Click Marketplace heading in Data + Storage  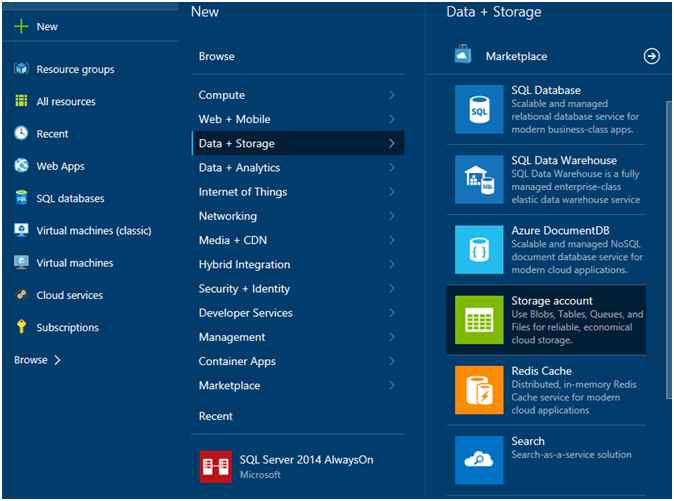click(x=516, y=56)
